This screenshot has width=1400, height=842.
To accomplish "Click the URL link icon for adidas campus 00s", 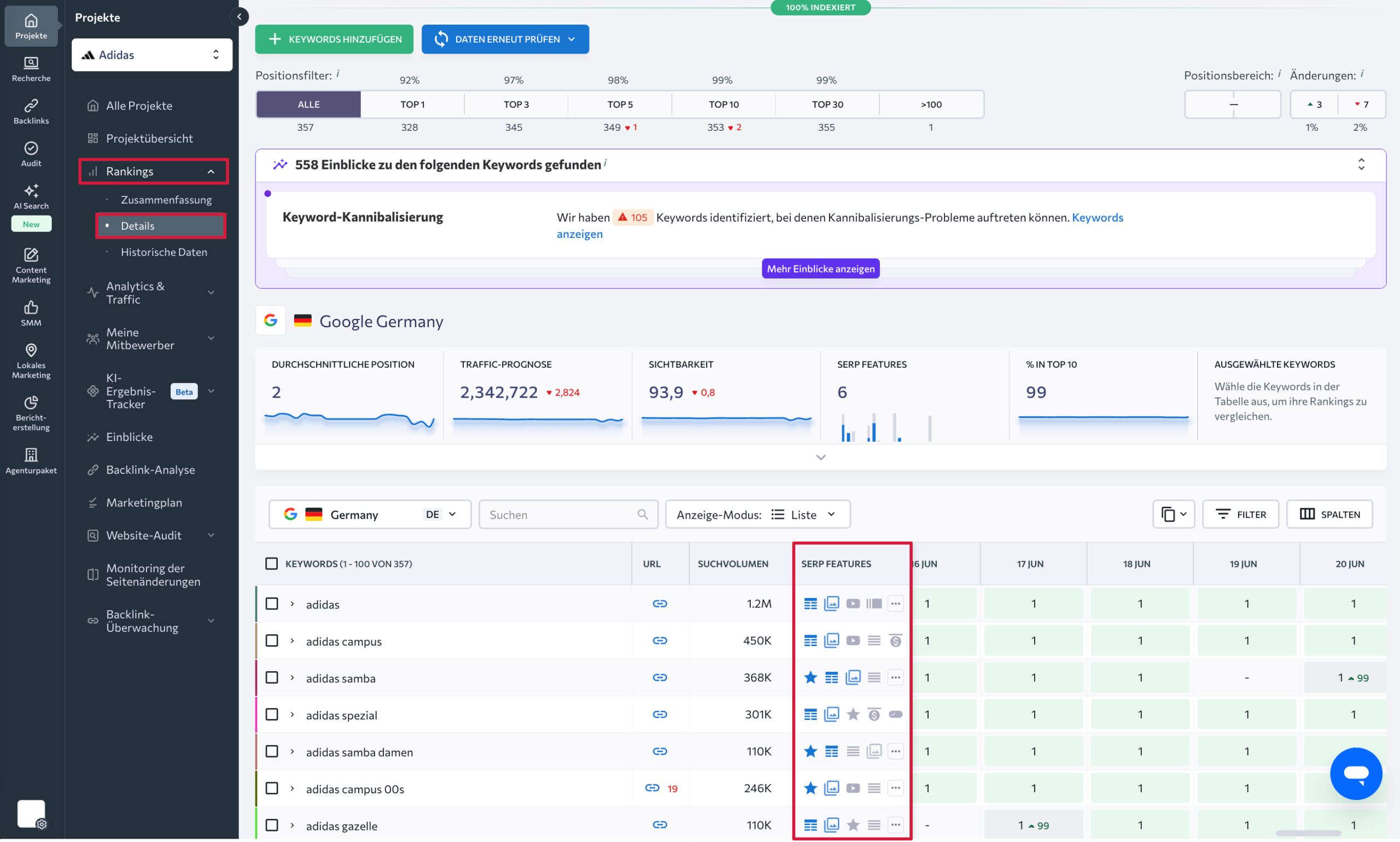I will 652,787.
